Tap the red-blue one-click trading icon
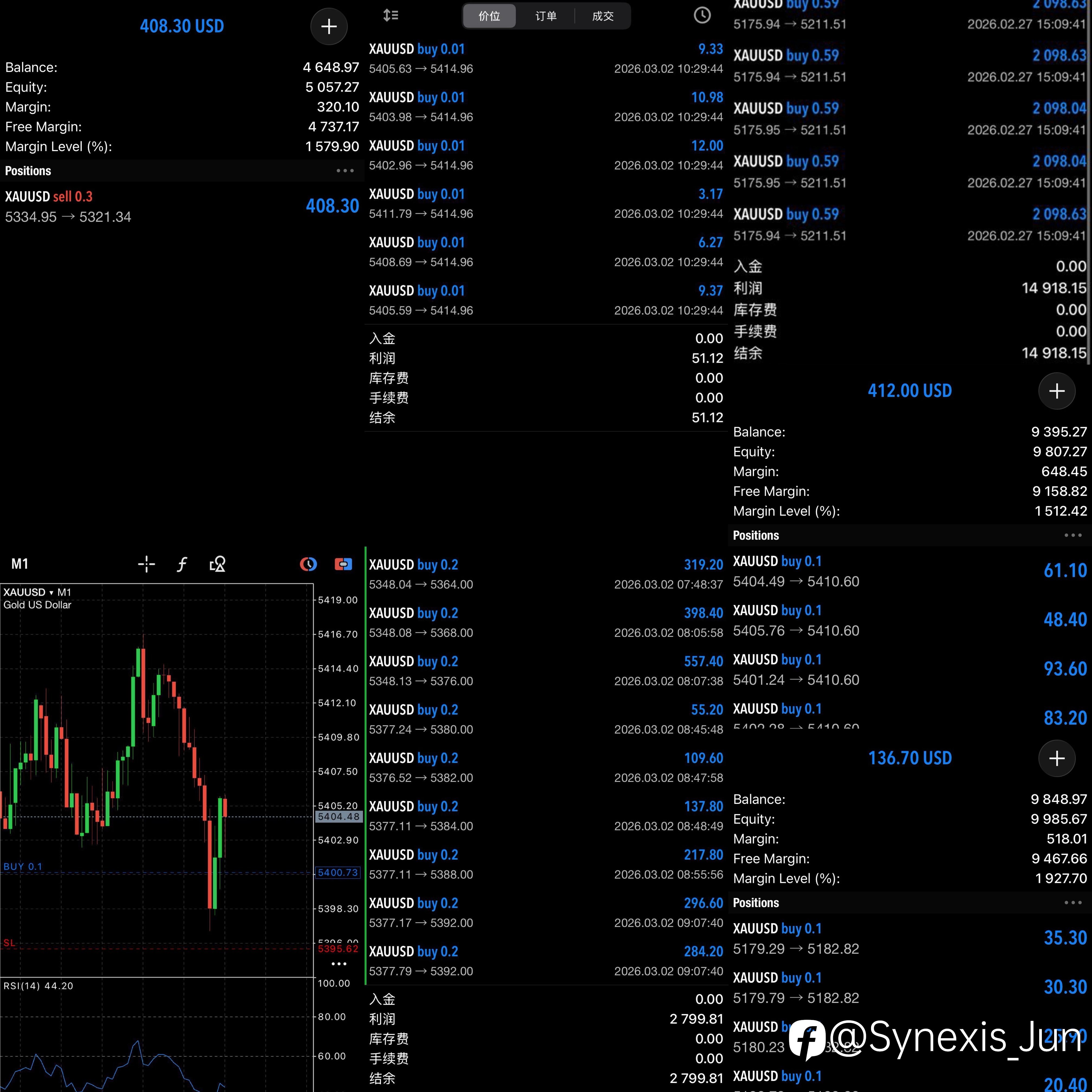The height and width of the screenshot is (1092, 1092). (x=343, y=564)
